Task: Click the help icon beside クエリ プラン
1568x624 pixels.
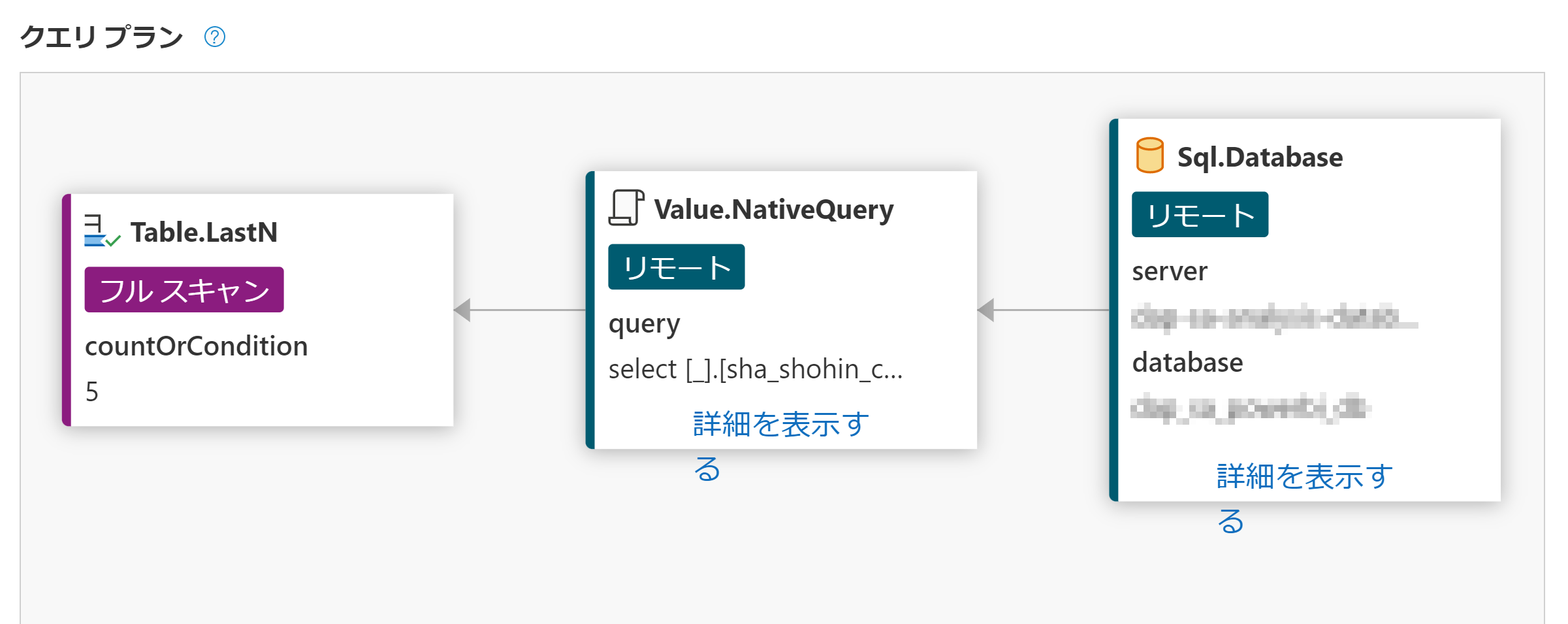Action: 215,37
